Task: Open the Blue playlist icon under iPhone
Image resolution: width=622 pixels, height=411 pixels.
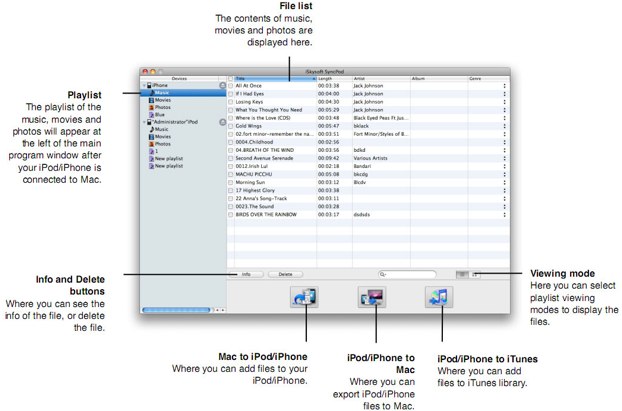Action: [x=152, y=115]
